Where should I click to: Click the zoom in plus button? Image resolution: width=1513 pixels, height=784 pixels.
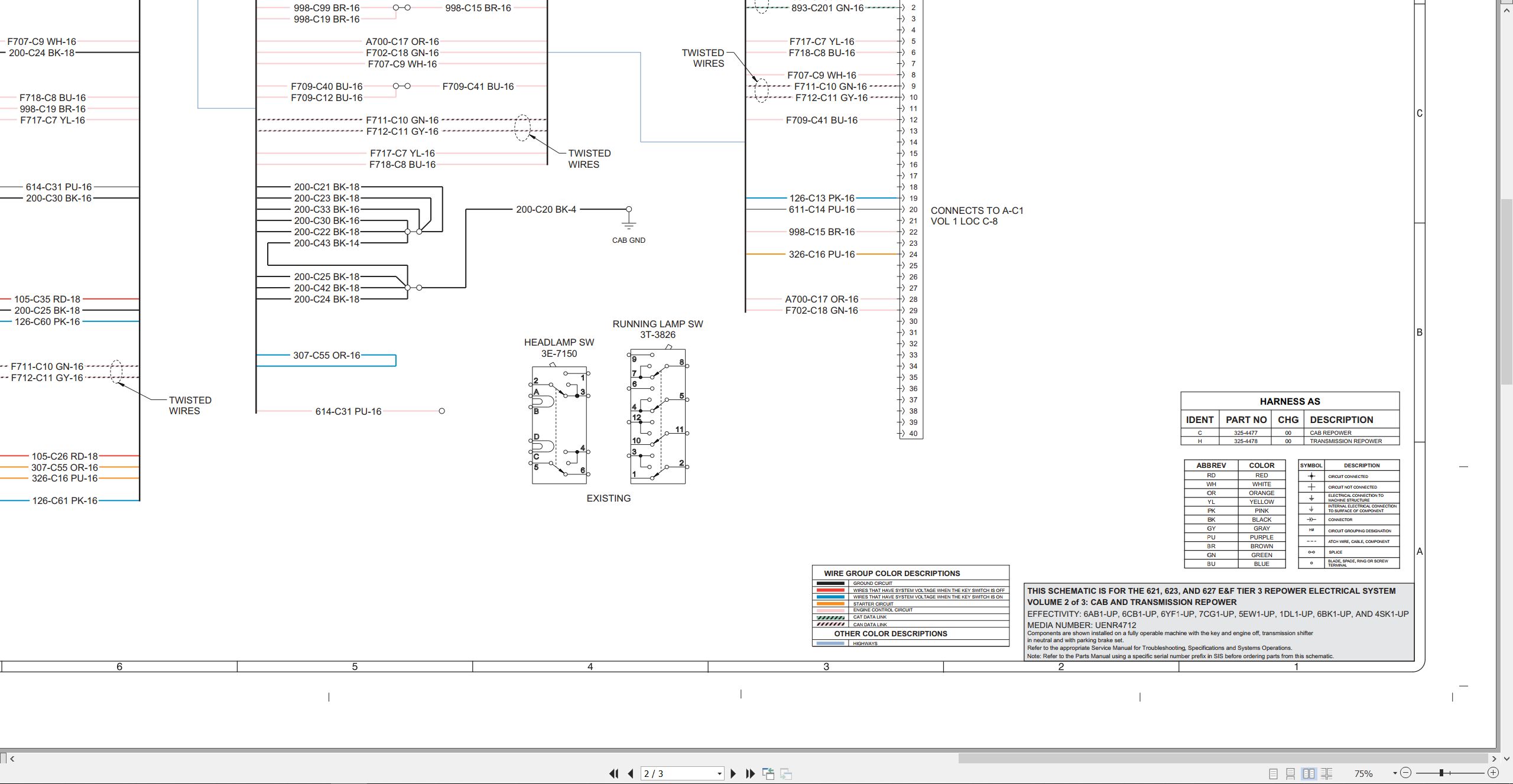click(1493, 773)
